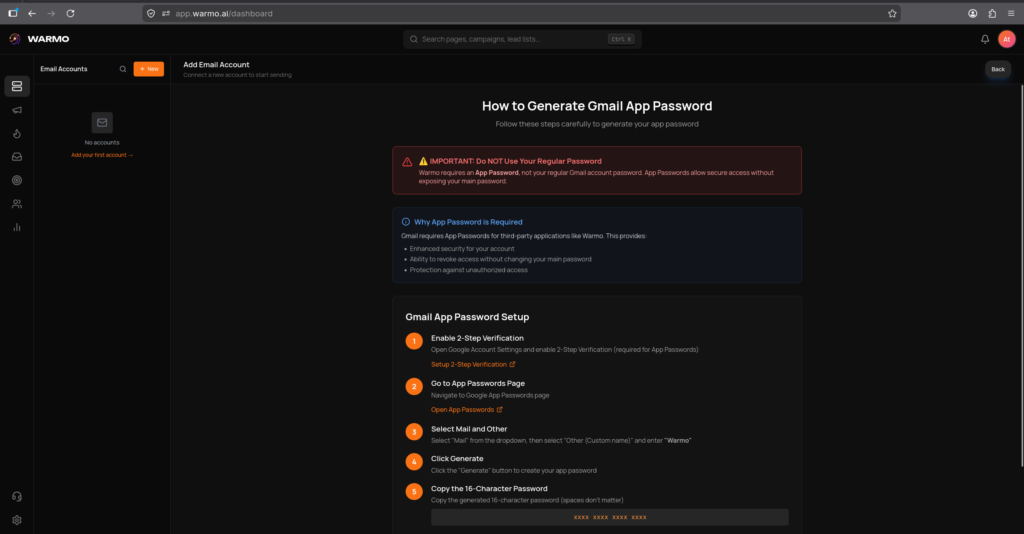The image size is (1024, 534).
Task: Click the Warmo logo
Action: [x=39, y=39]
